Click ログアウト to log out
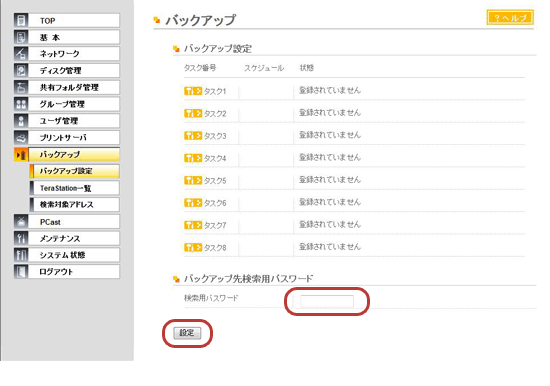Image resolution: width=550 pixels, height=386 pixels. tap(74, 272)
